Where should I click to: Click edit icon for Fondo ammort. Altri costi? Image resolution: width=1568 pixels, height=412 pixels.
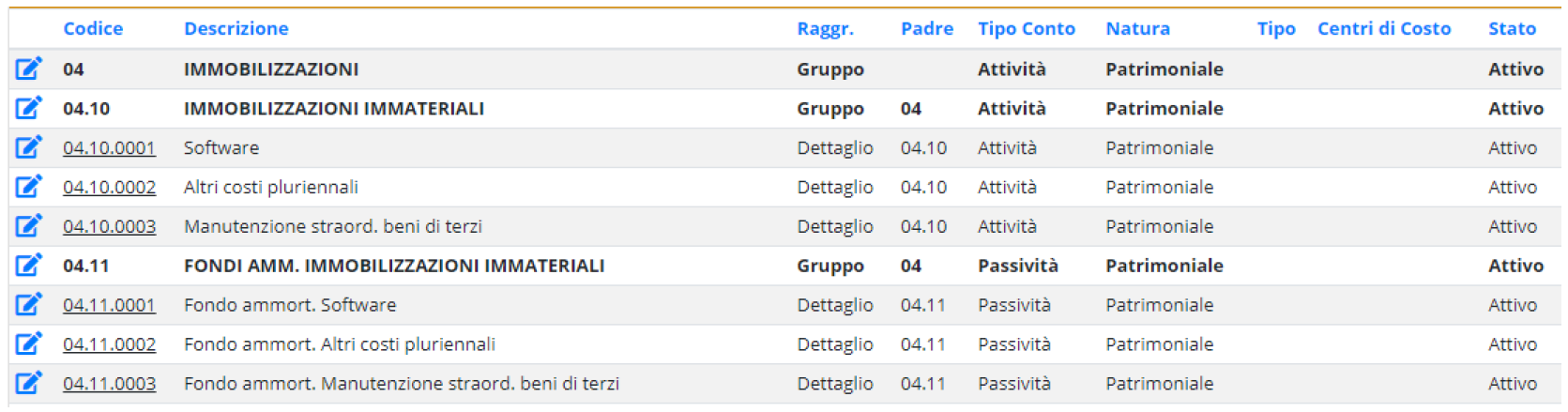point(28,344)
